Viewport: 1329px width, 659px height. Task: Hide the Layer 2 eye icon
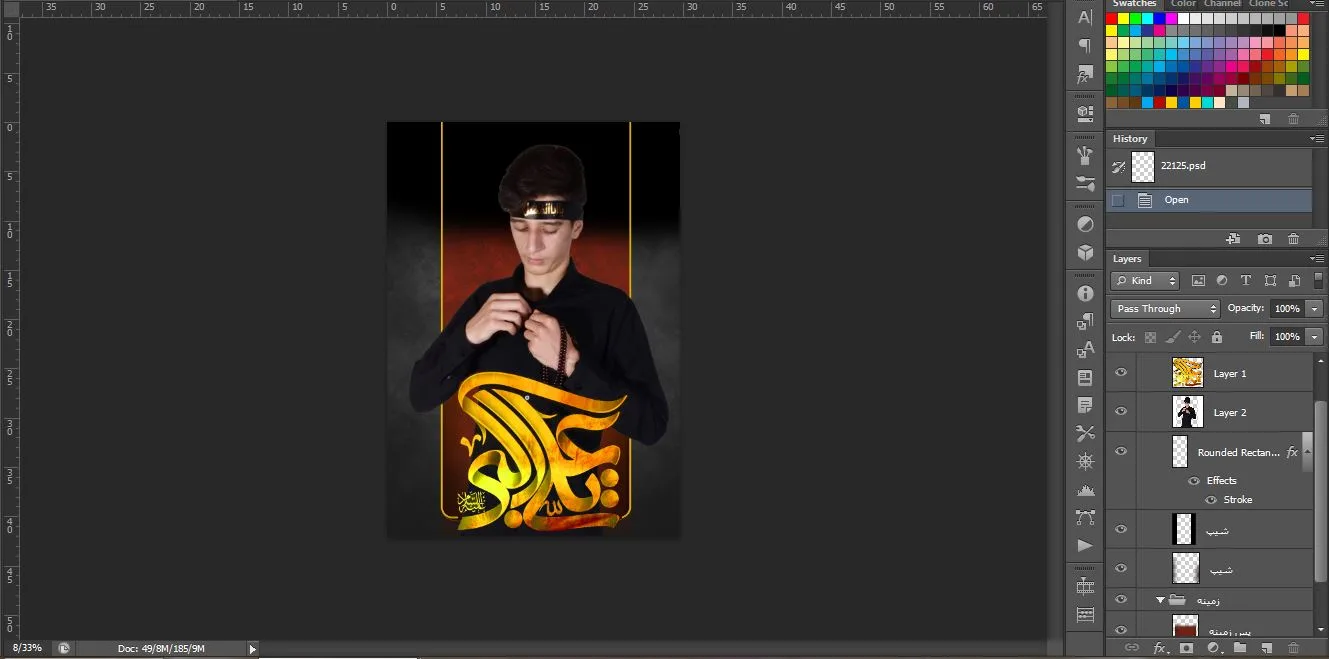[x=1121, y=412]
